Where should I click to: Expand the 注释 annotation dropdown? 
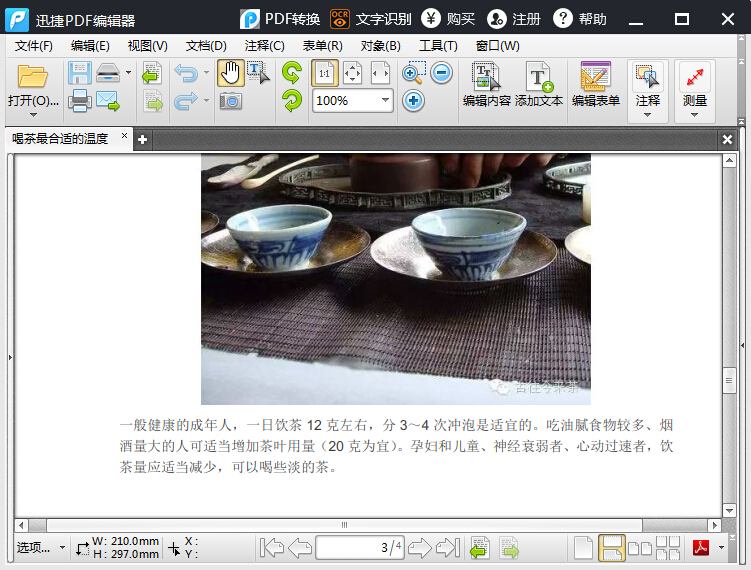[x=648, y=114]
